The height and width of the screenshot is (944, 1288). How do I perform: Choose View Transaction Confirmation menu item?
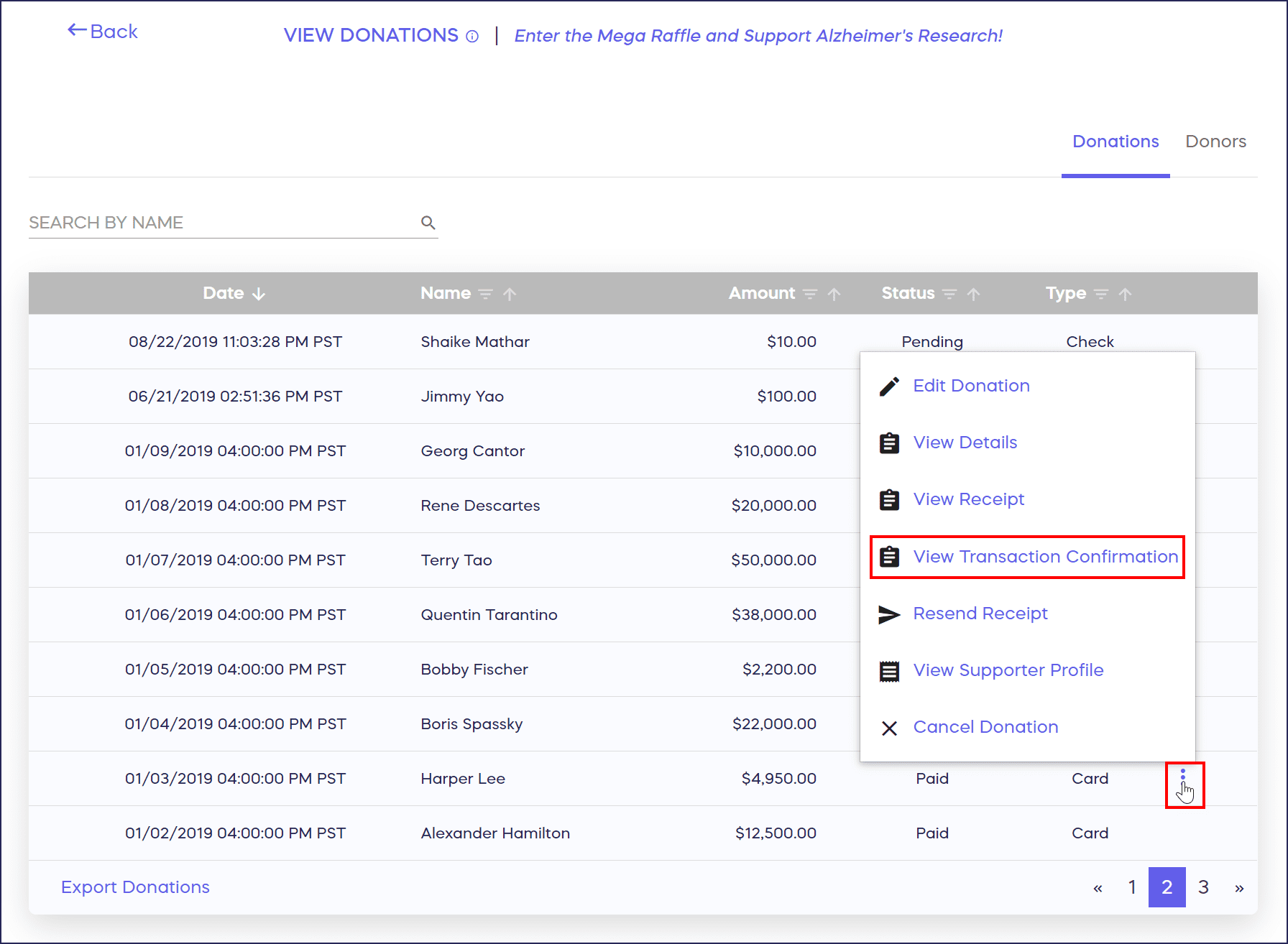[1045, 557]
